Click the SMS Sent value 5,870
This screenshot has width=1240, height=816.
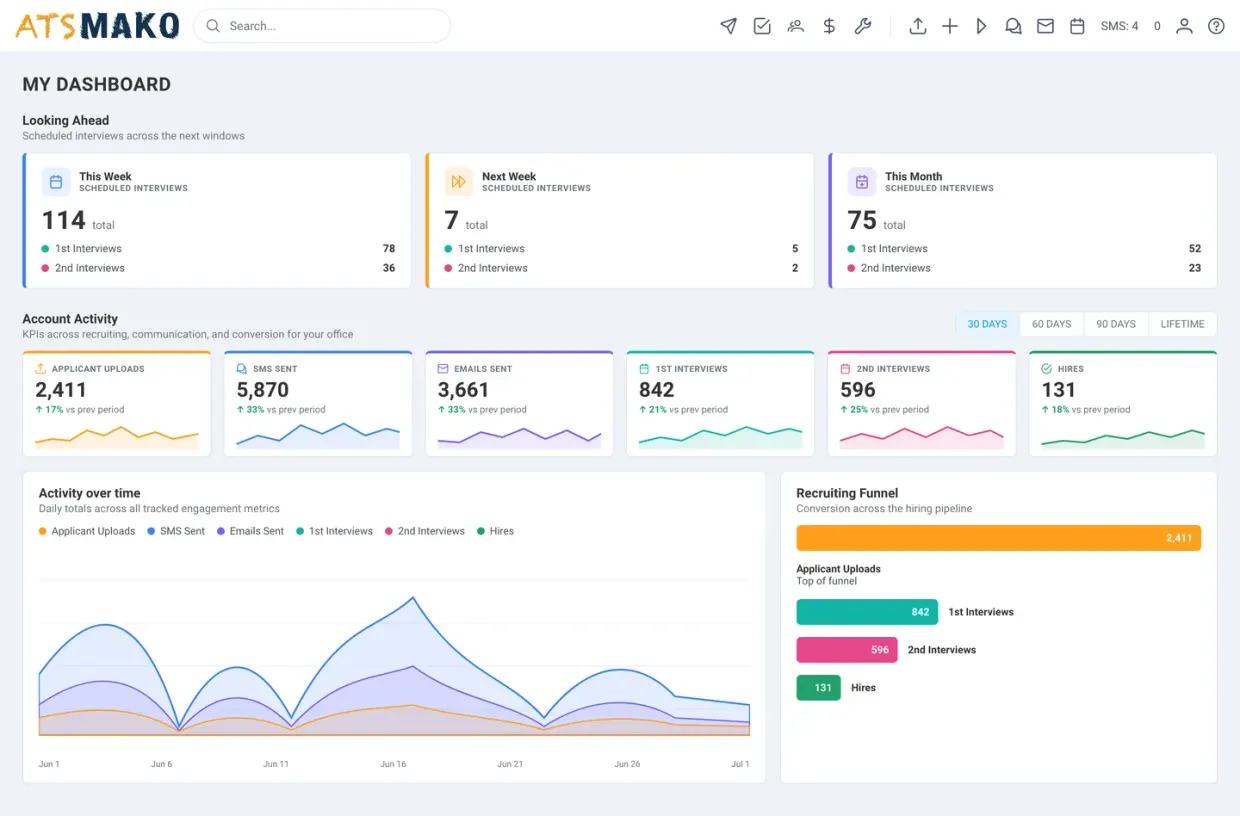263,390
